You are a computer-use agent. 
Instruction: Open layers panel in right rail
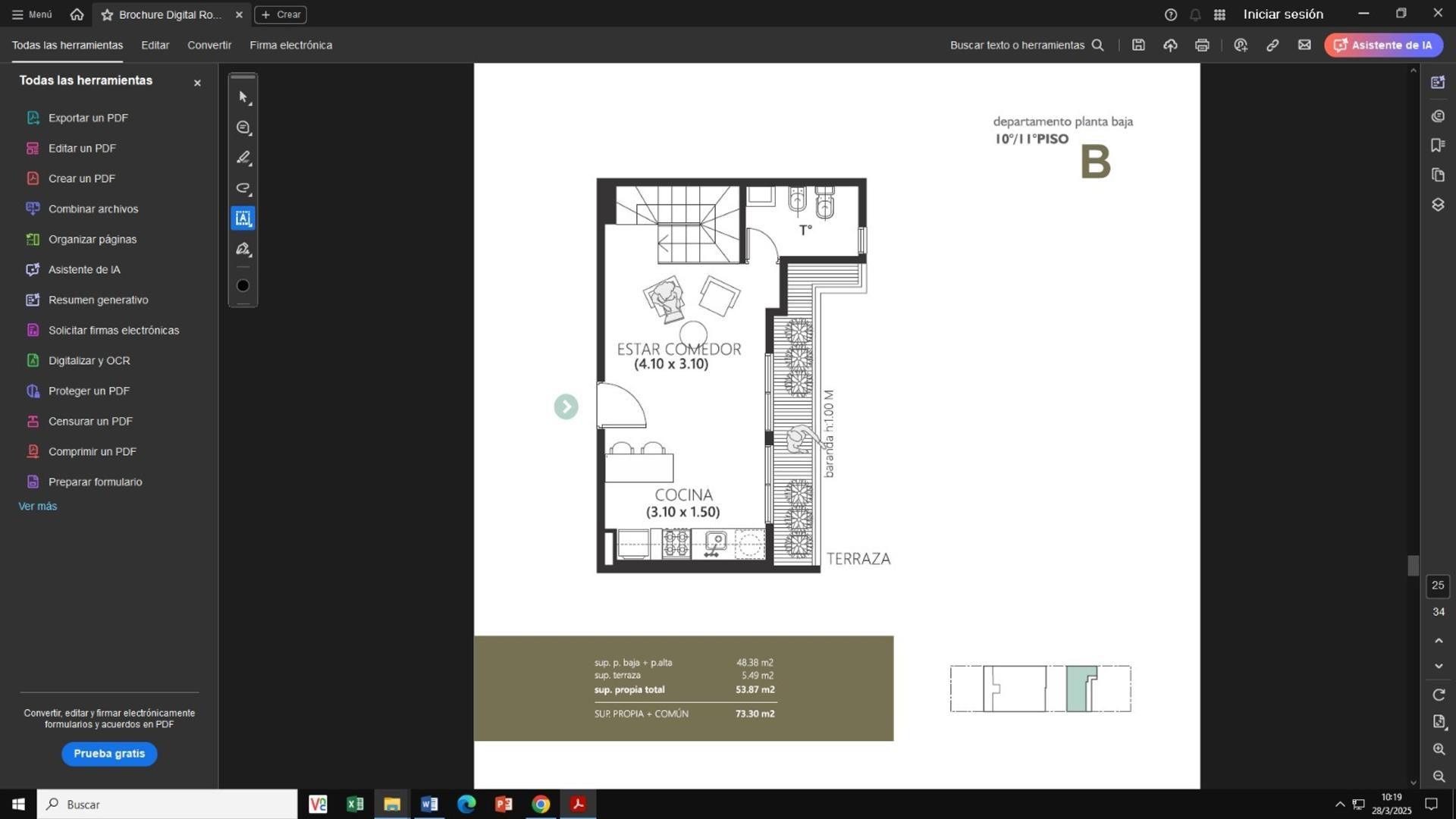1438,205
